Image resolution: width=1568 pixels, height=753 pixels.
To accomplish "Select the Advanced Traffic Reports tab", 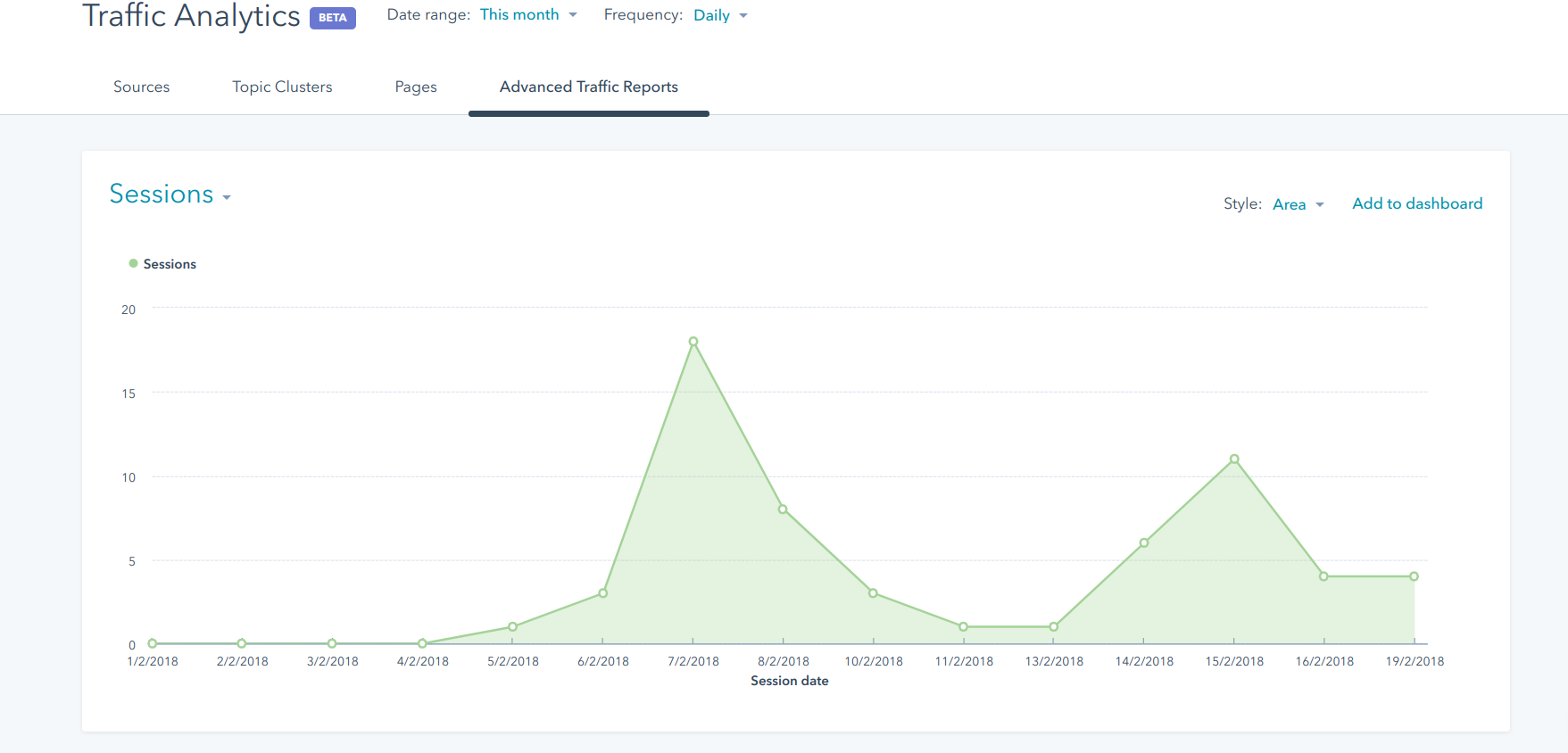I will pos(588,87).
